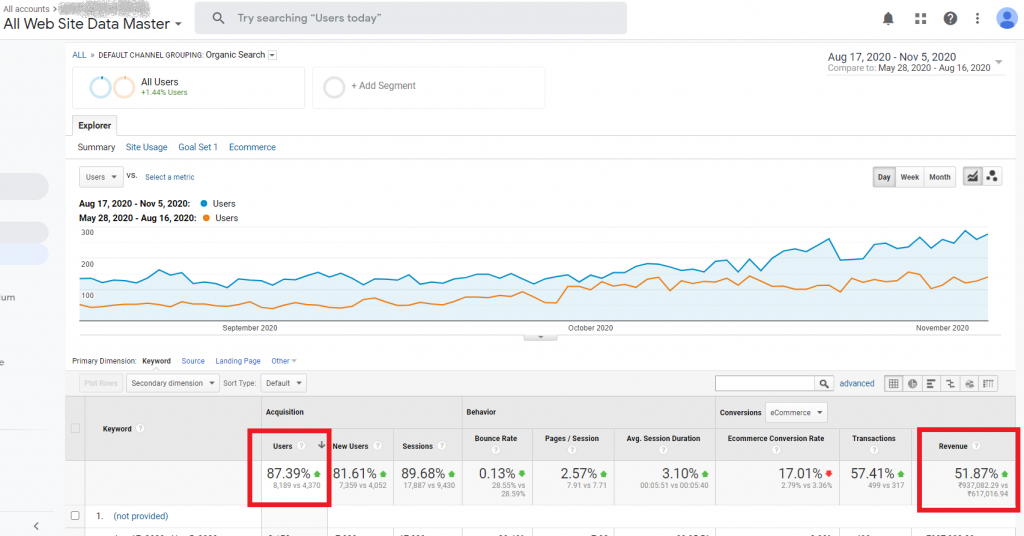Set primary dimension to Source
1024x536 pixels.
pos(193,361)
